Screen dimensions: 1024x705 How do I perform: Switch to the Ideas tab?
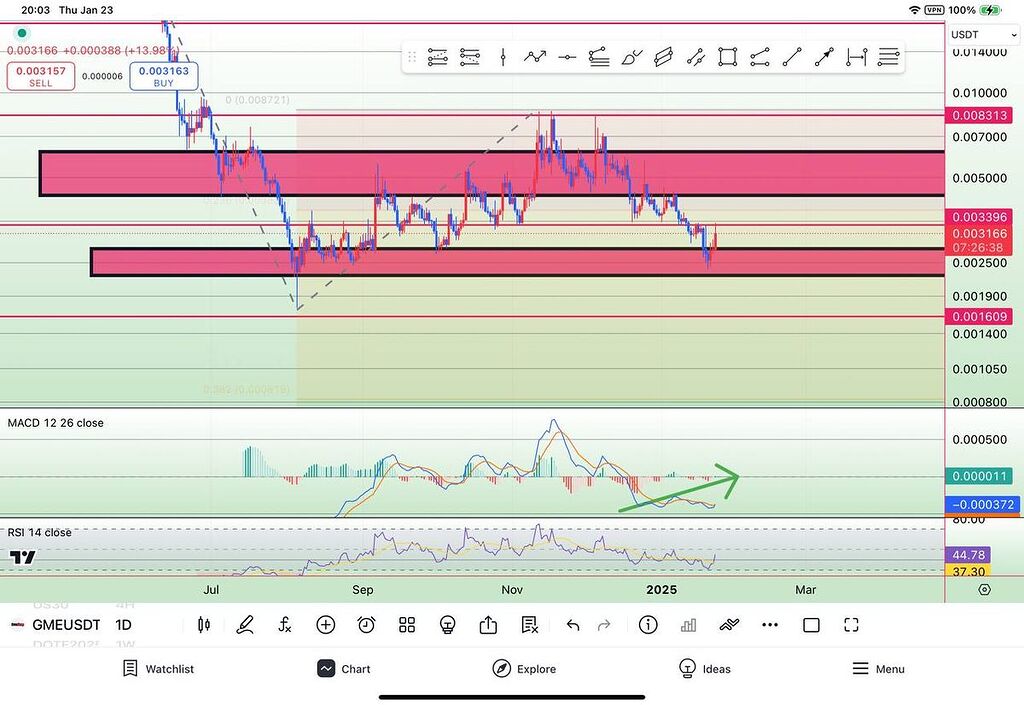pos(707,669)
